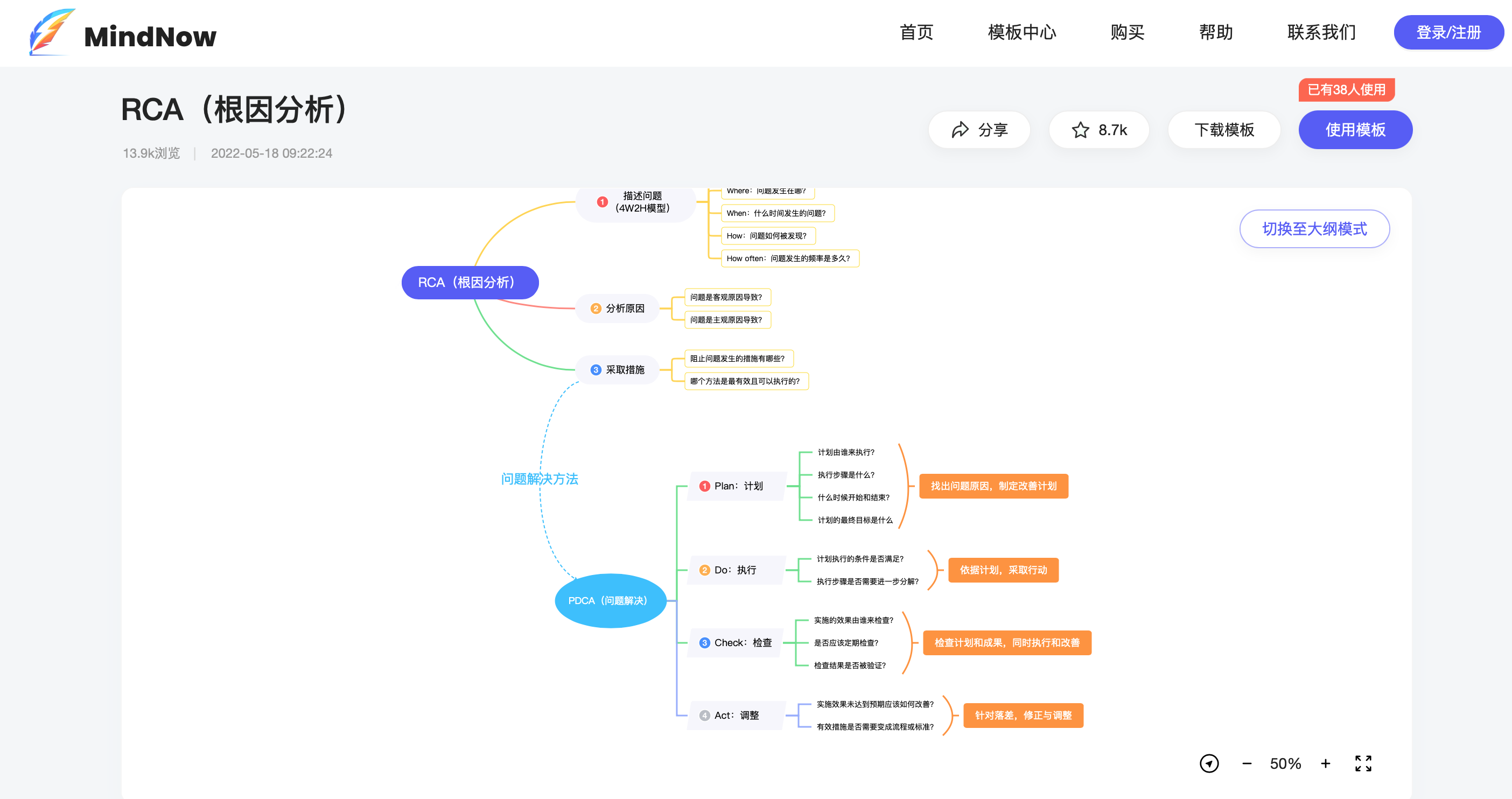Click the 50% zoom level indicator
Viewport: 1512px width, 799px height.
[1285, 763]
